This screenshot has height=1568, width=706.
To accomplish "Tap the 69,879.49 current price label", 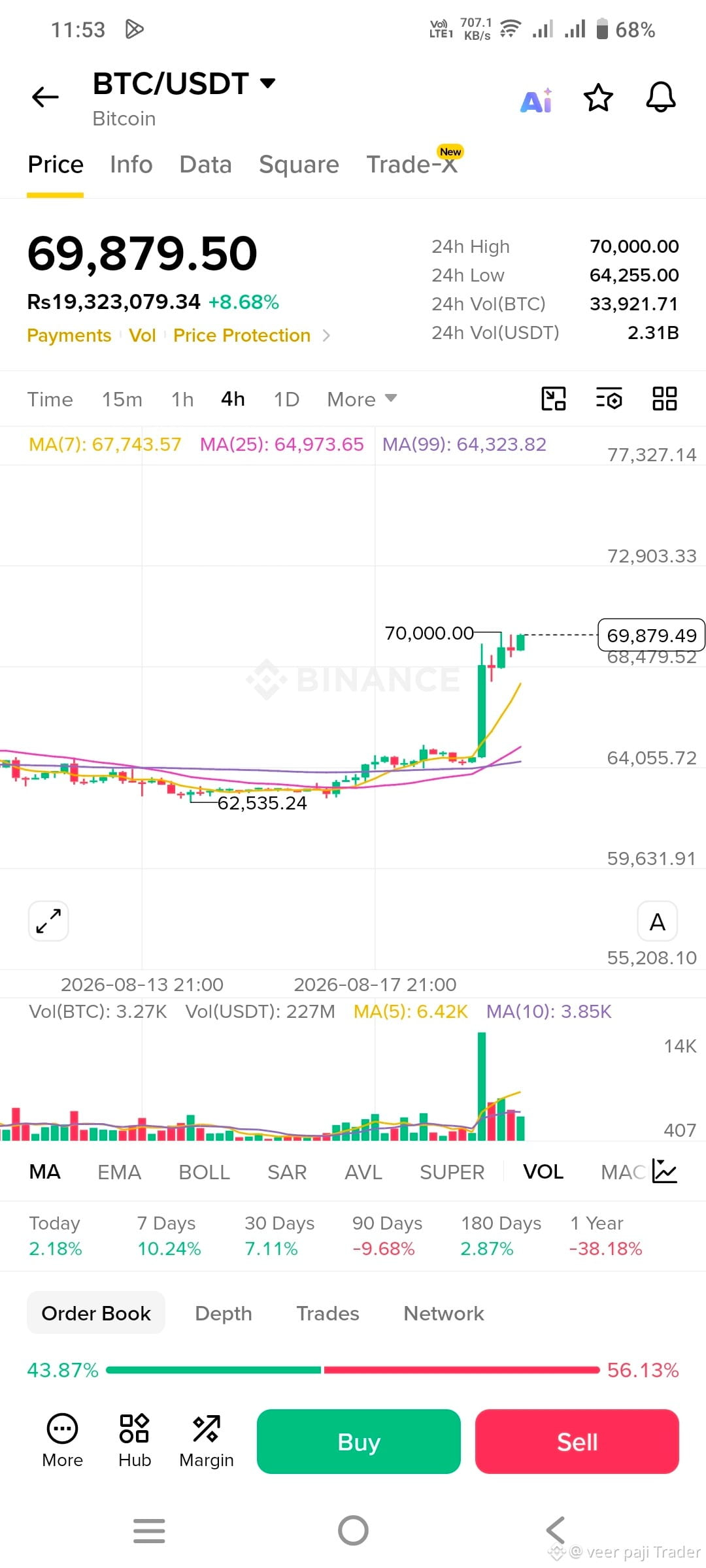I will tap(651, 635).
